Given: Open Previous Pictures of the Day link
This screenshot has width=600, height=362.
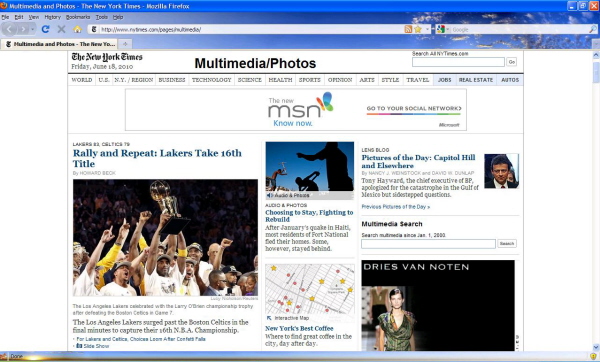Looking at the screenshot, I should [x=396, y=207].
